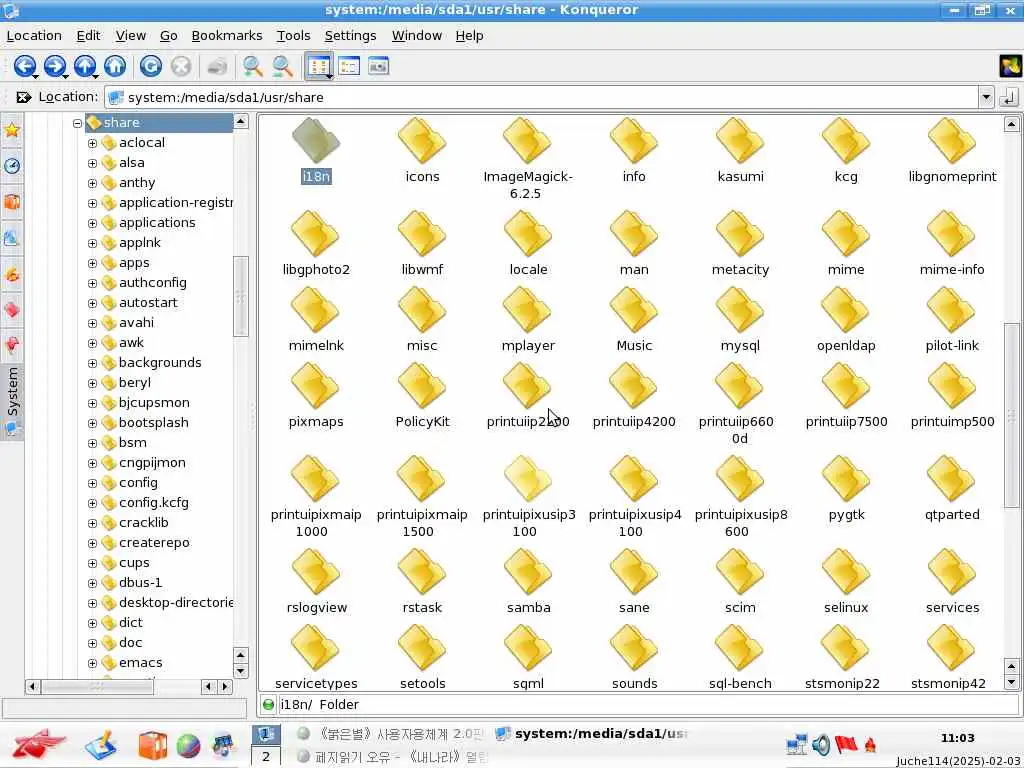Image resolution: width=1024 pixels, height=768 pixels.
Task: Open the View menu
Action: tap(131, 36)
